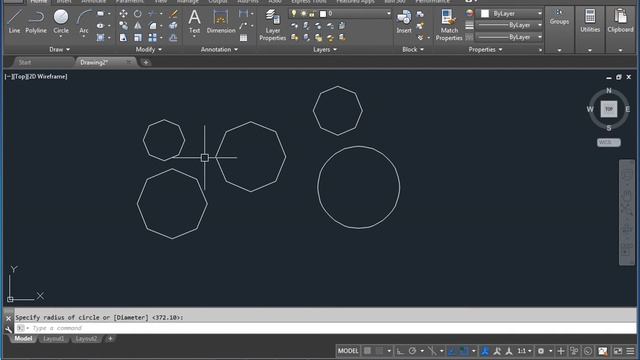
Task: Click the Insert block icon
Action: [404, 21]
